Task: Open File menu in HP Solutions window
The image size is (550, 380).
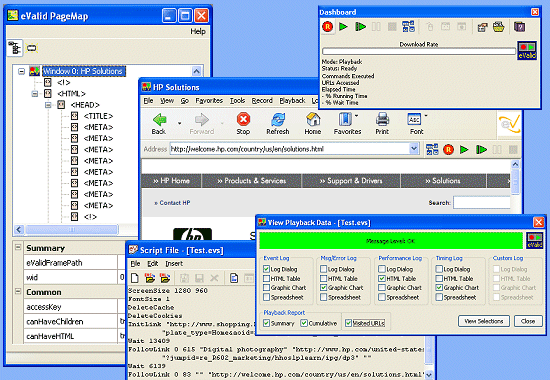Action: click(x=148, y=101)
